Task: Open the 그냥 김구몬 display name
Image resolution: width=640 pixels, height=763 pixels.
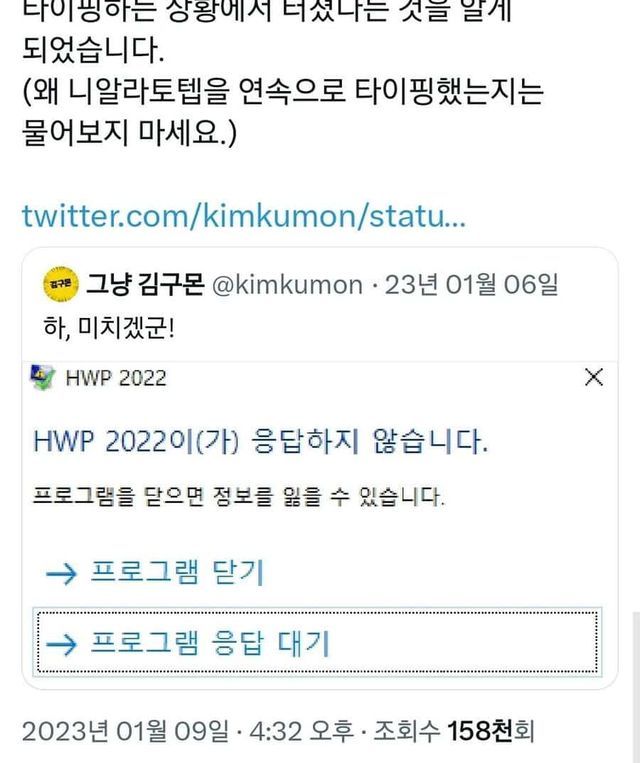Action: pyautogui.click(x=145, y=284)
